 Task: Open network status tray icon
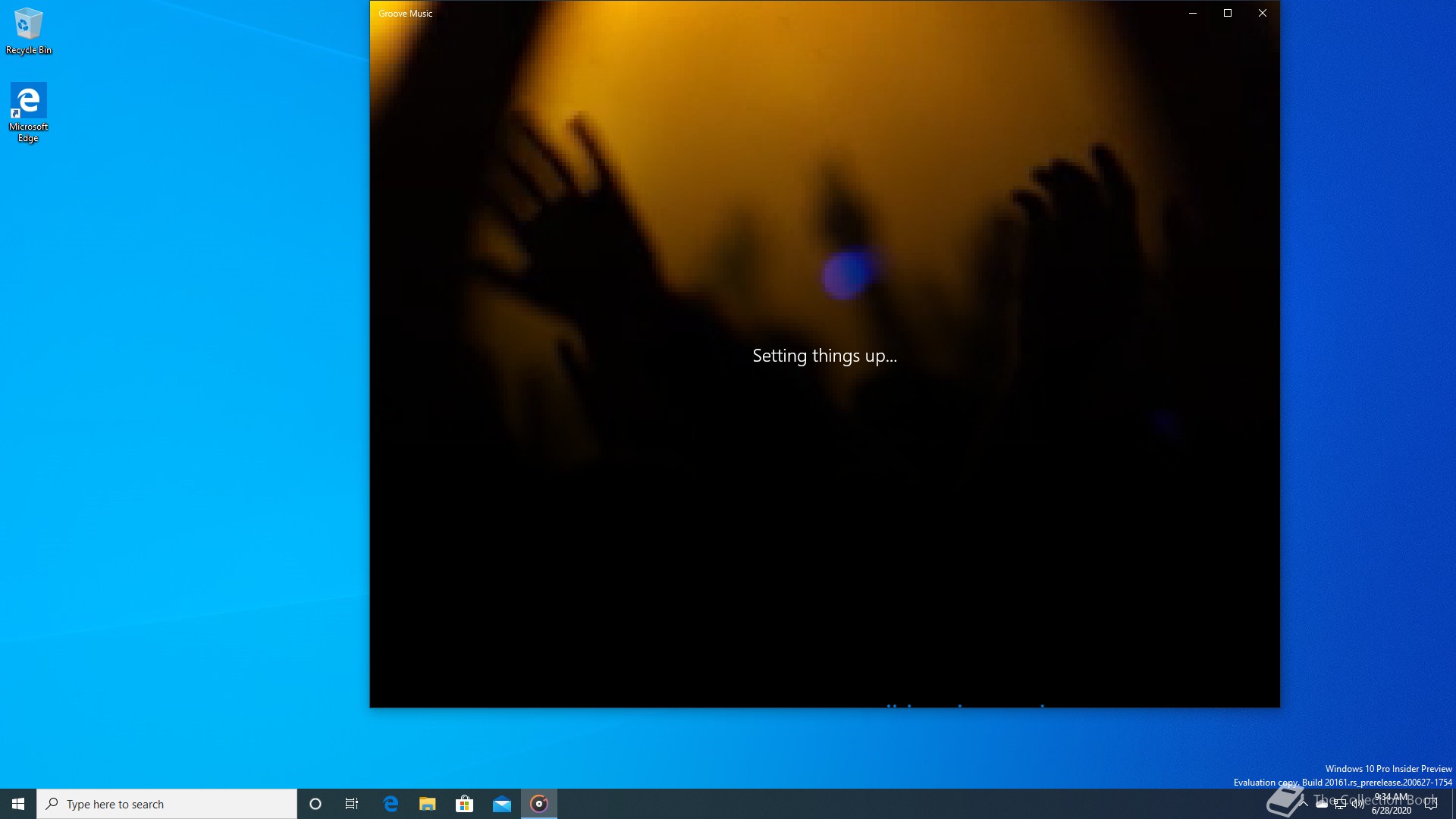pyautogui.click(x=1340, y=804)
